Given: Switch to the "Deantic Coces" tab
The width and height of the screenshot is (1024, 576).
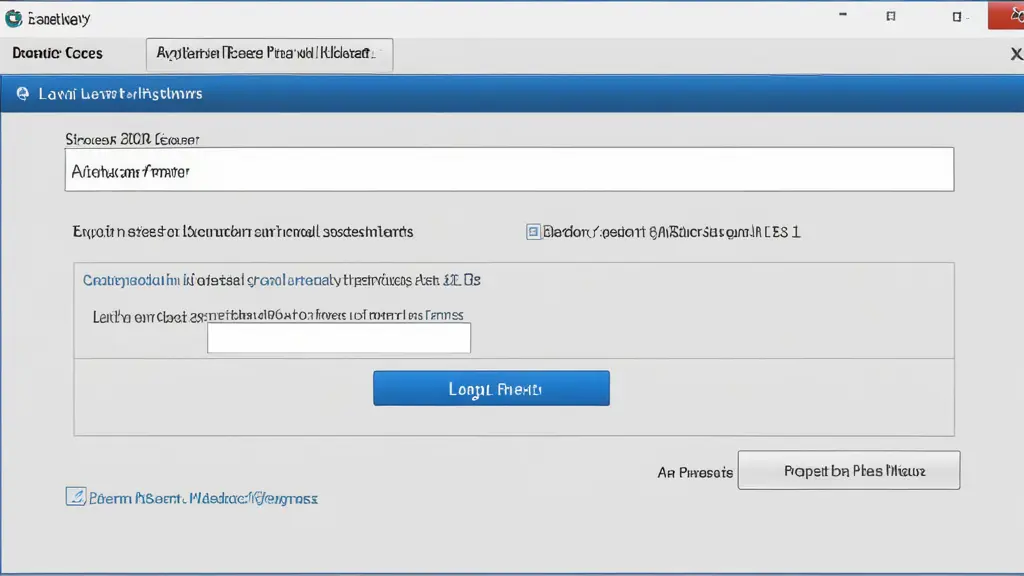Looking at the screenshot, I should pos(57,54).
